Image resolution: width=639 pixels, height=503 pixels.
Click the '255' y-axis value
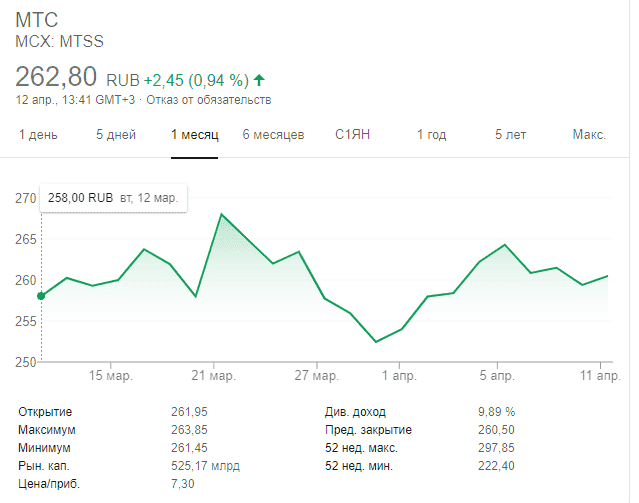26,321
